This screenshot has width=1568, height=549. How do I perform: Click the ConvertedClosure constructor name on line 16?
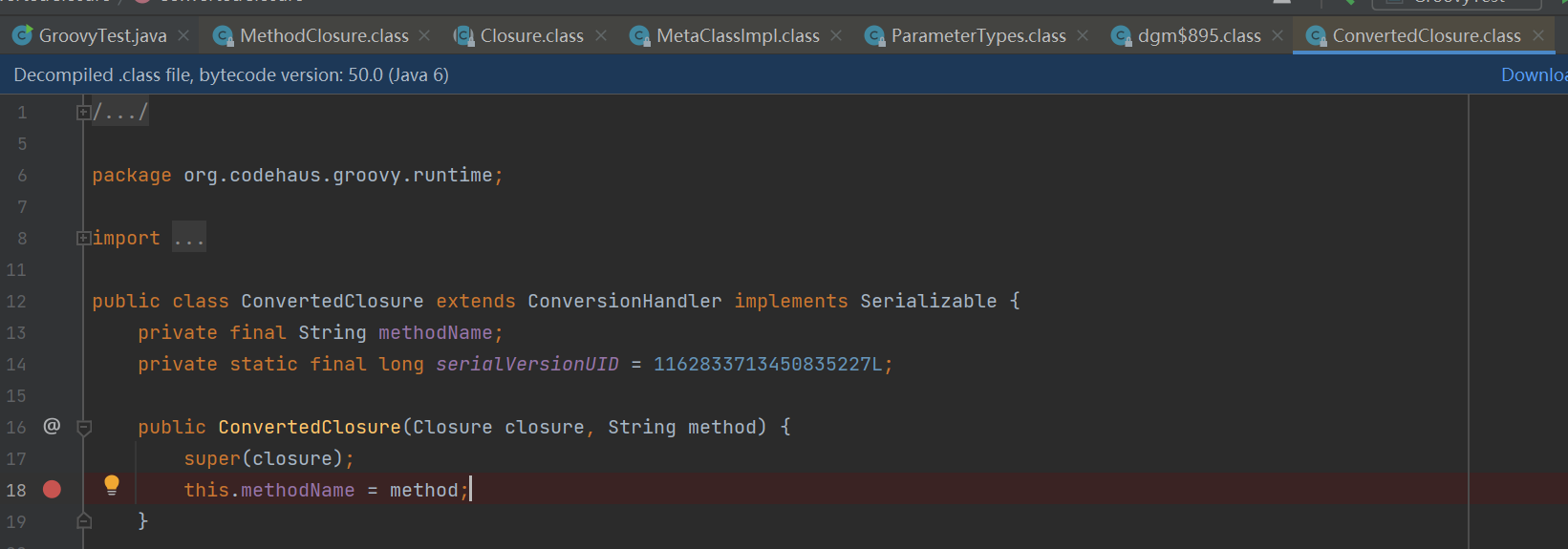tap(310, 427)
